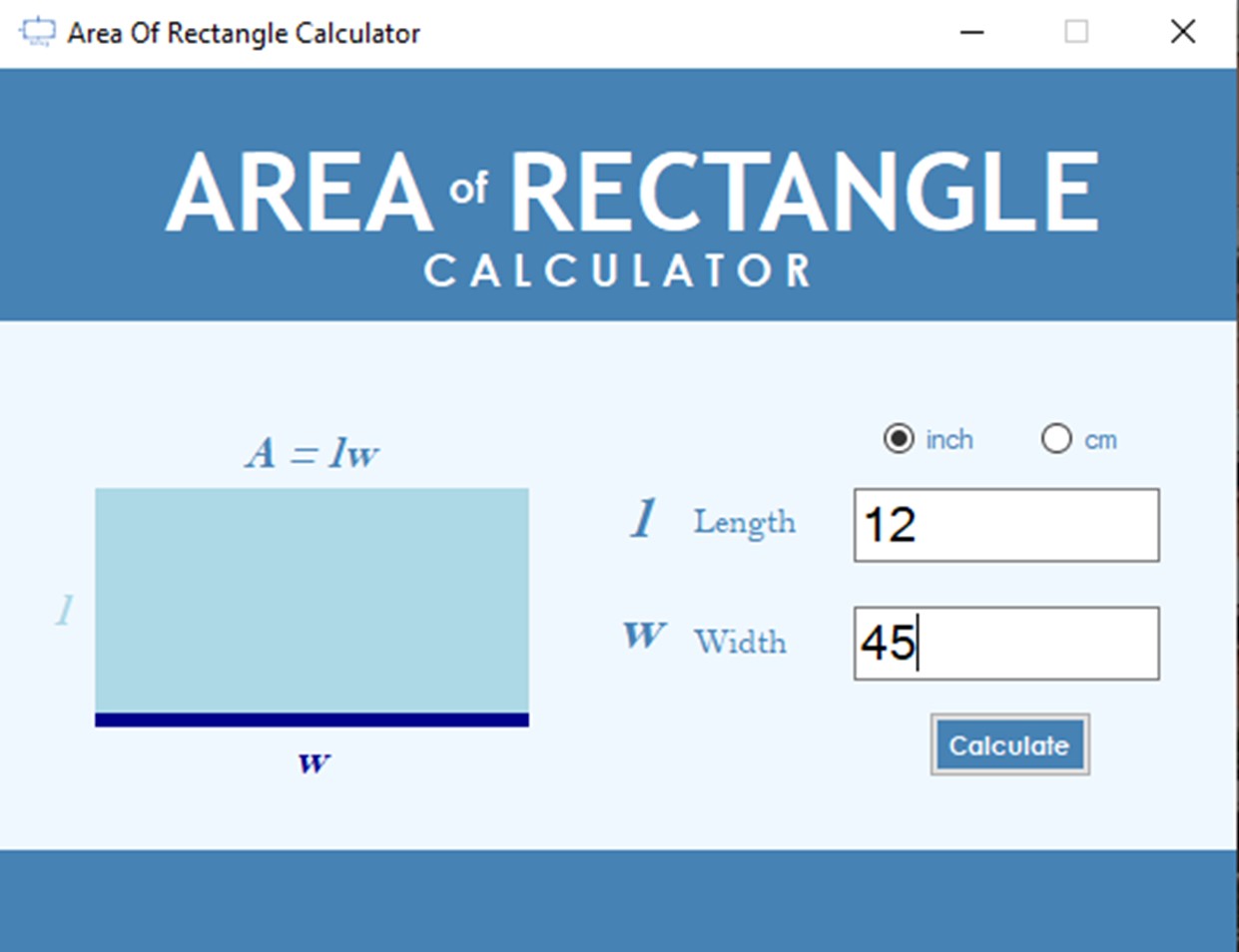1239x952 pixels.
Task: Click the cm unit label
Action: (x=1100, y=440)
